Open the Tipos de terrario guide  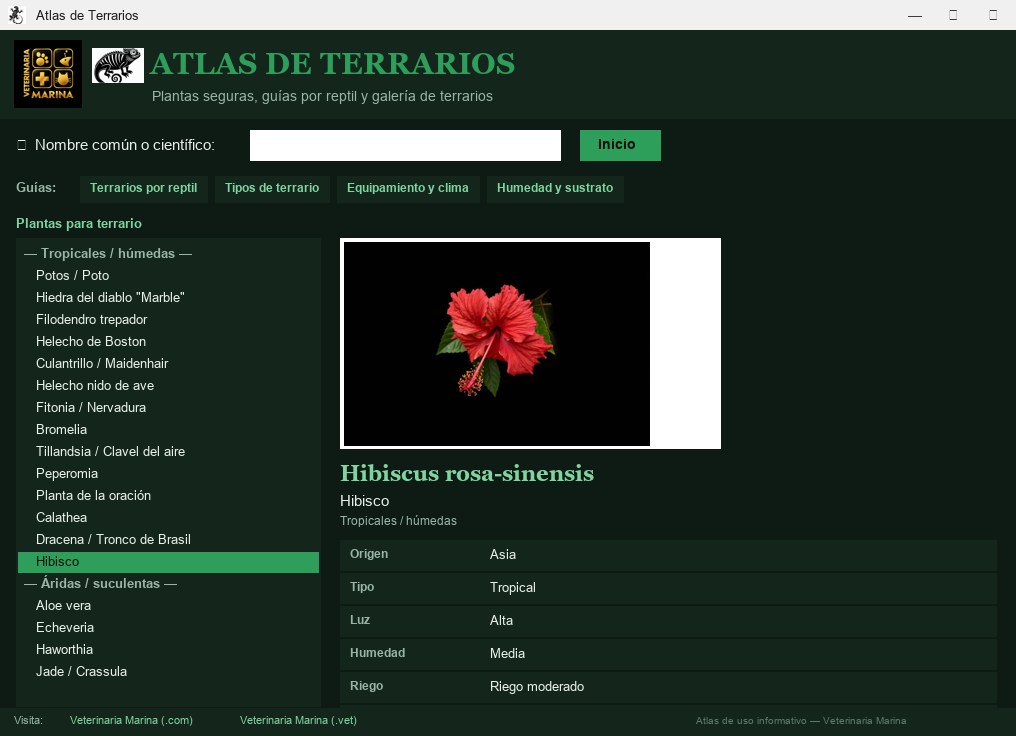click(272, 189)
